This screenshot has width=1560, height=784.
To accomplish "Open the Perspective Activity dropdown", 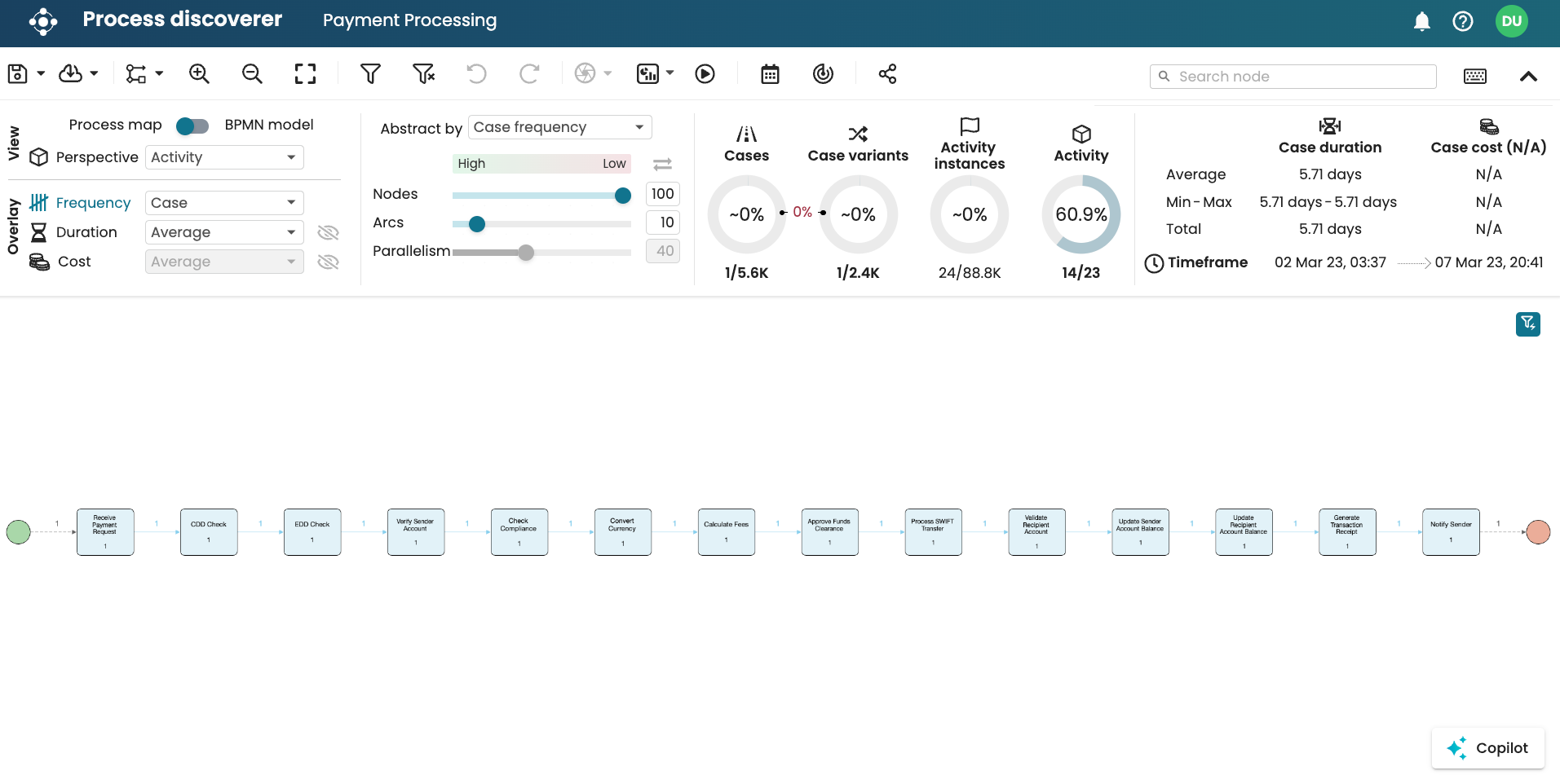I will (x=224, y=157).
